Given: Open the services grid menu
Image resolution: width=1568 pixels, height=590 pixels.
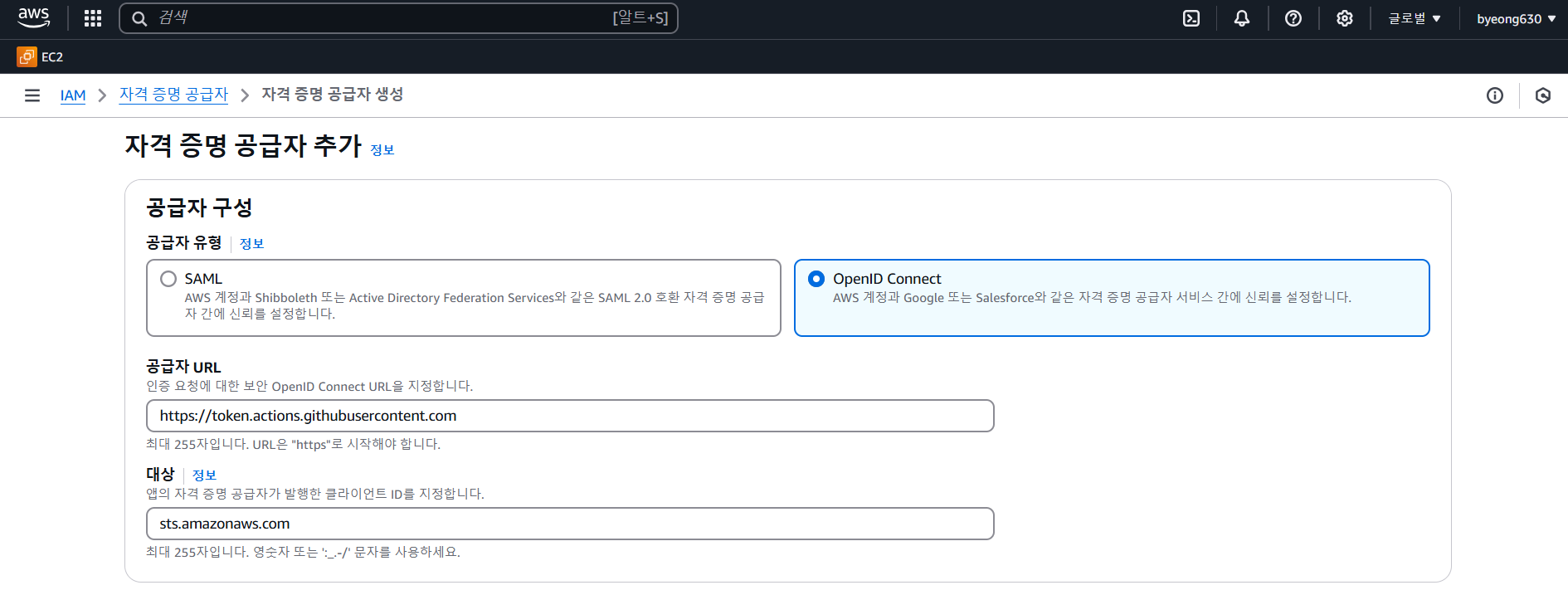Looking at the screenshot, I should pyautogui.click(x=93, y=18).
